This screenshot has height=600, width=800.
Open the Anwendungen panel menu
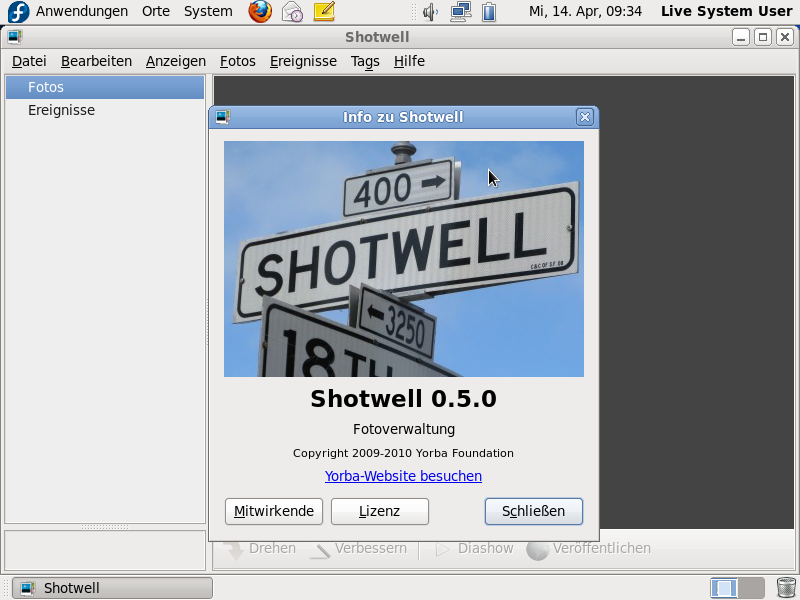coord(82,11)
